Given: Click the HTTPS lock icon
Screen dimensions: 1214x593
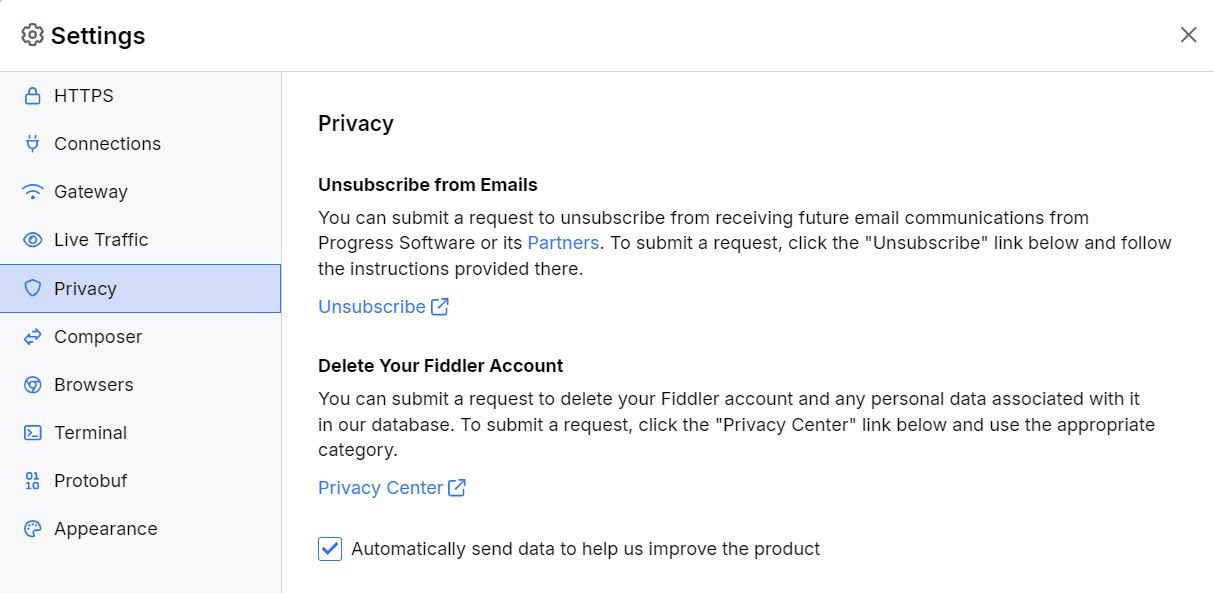Looking at the screenshot, I should point(33,95).
